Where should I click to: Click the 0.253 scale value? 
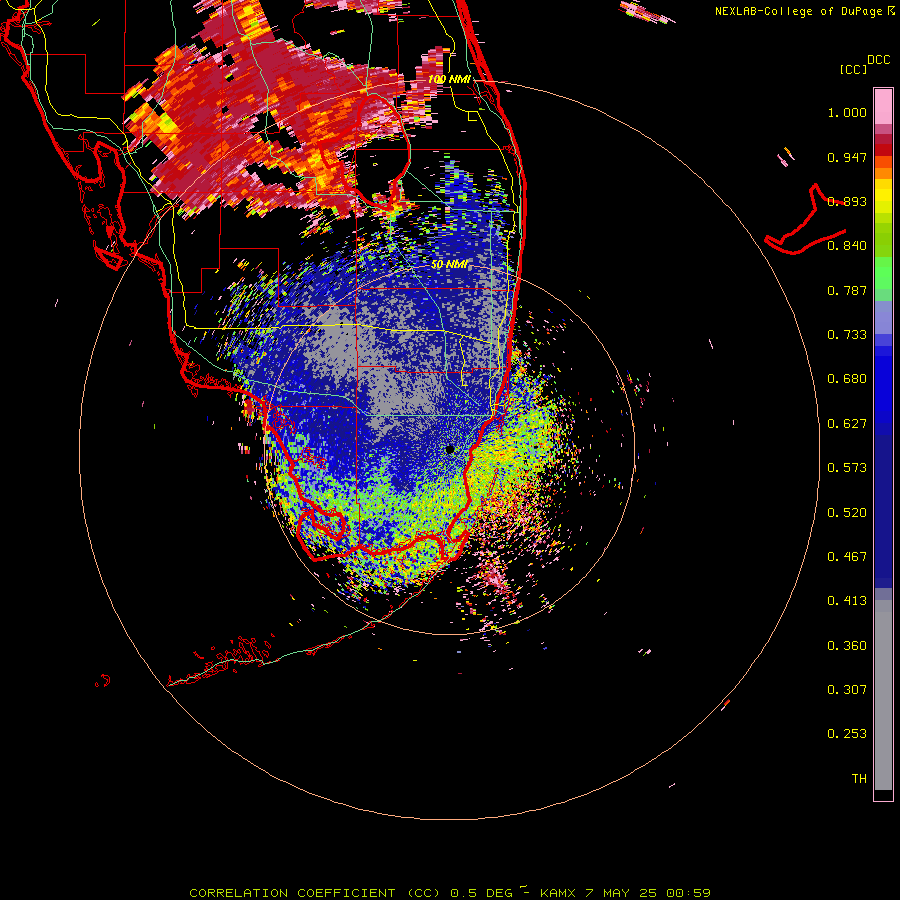point(847,734)
